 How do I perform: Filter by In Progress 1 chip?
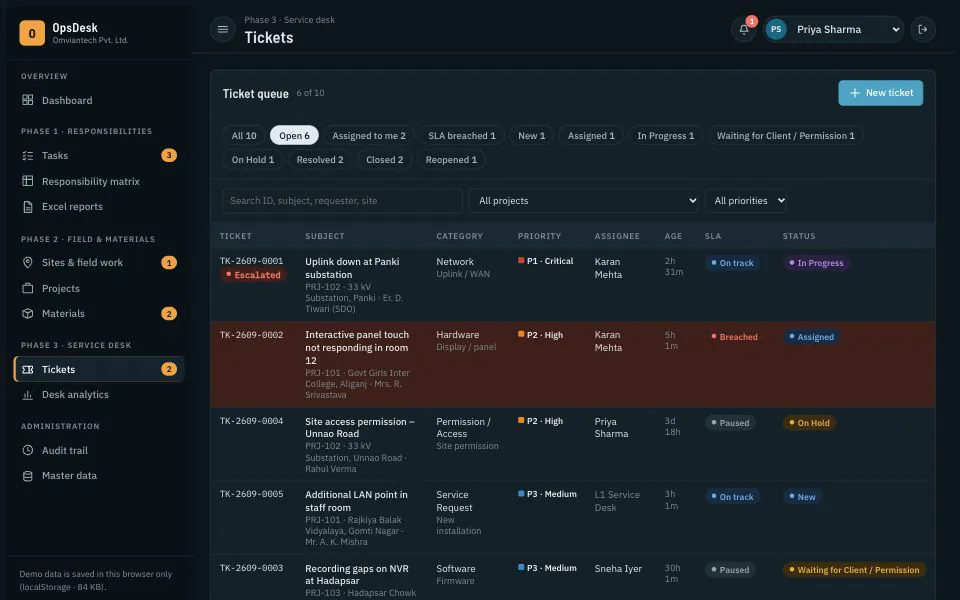point(666,136)
